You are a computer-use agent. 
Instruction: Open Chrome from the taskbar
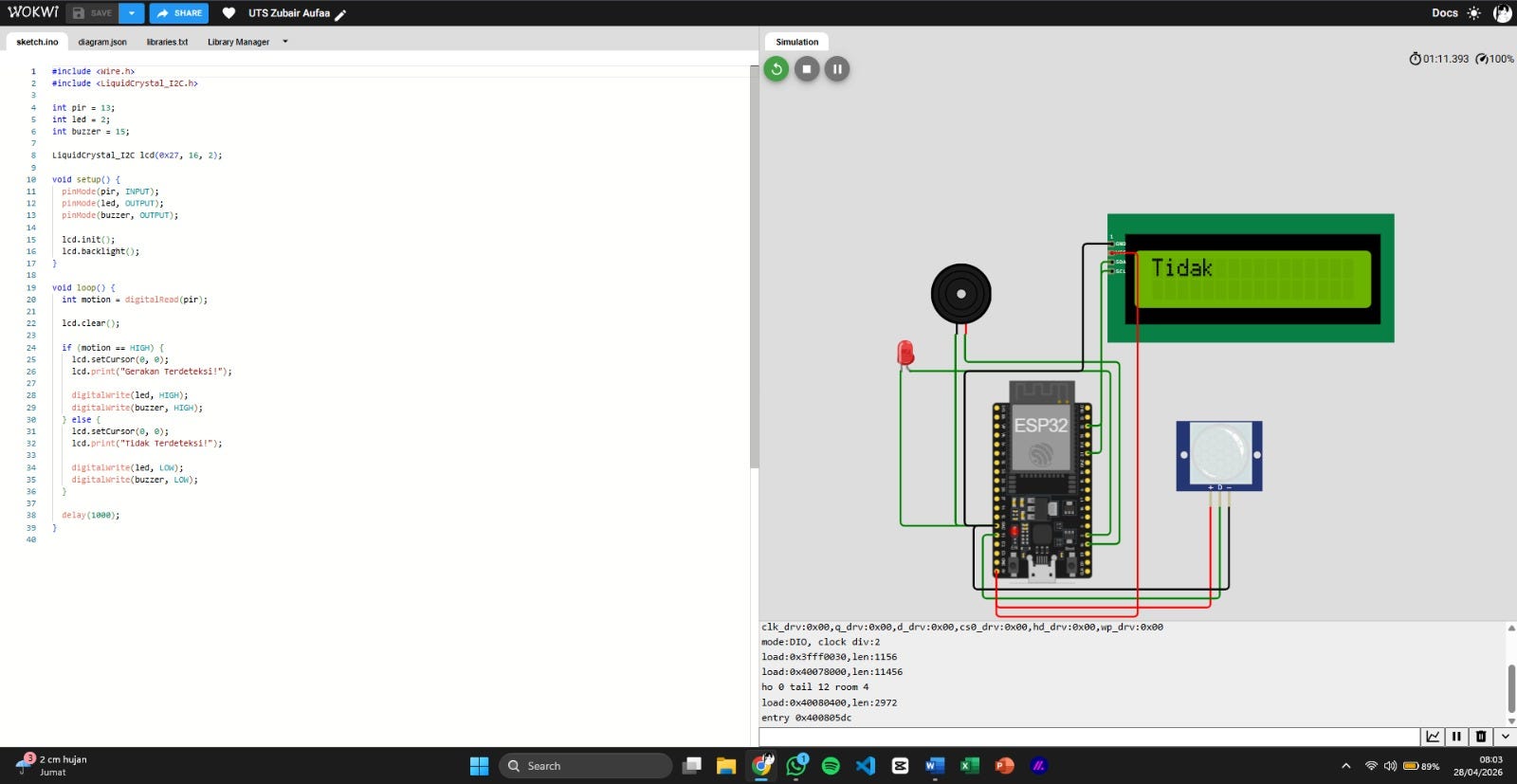click(x=762, y=766)
